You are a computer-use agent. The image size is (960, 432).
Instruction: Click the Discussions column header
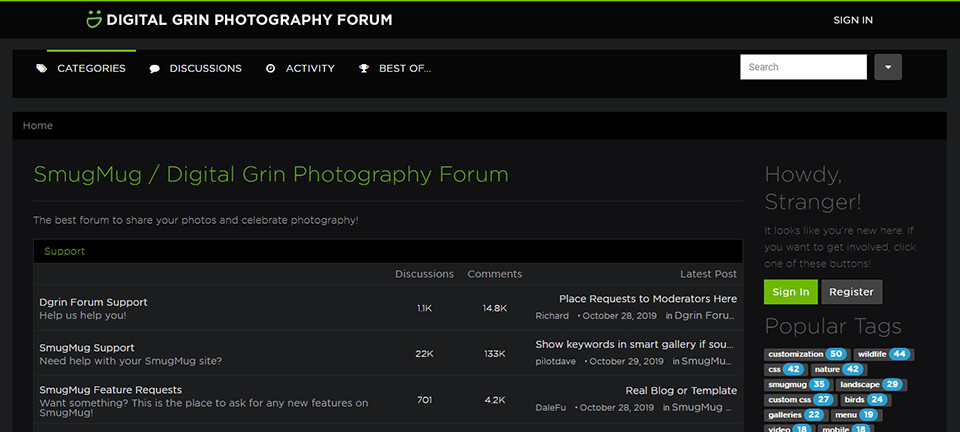click(x=424, y=274)
